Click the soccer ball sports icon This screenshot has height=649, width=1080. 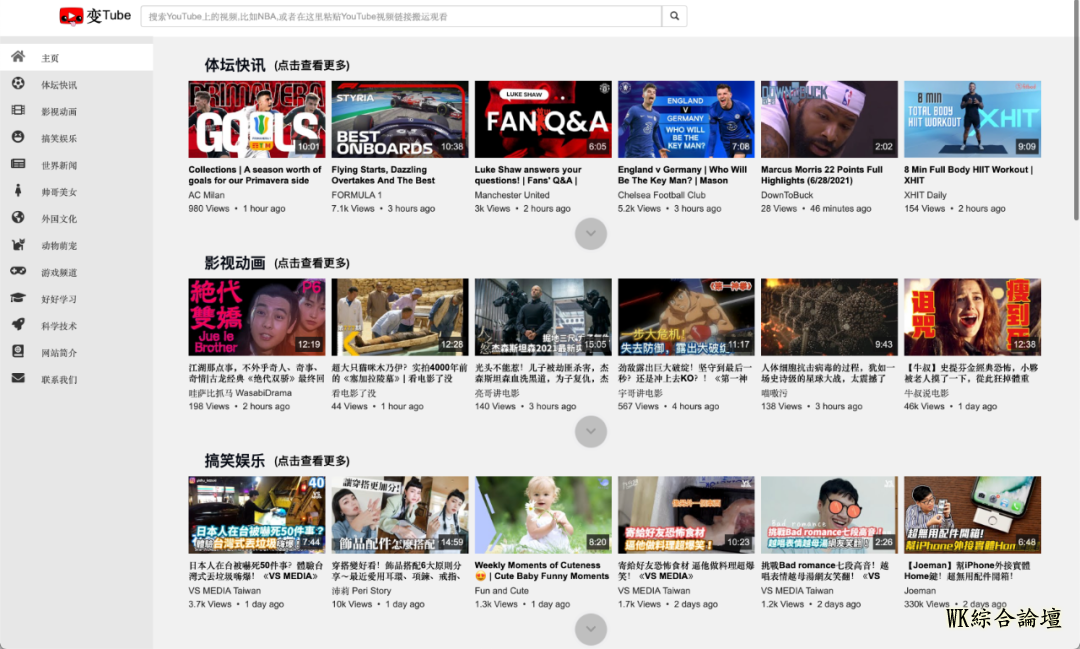coord(18,83)
